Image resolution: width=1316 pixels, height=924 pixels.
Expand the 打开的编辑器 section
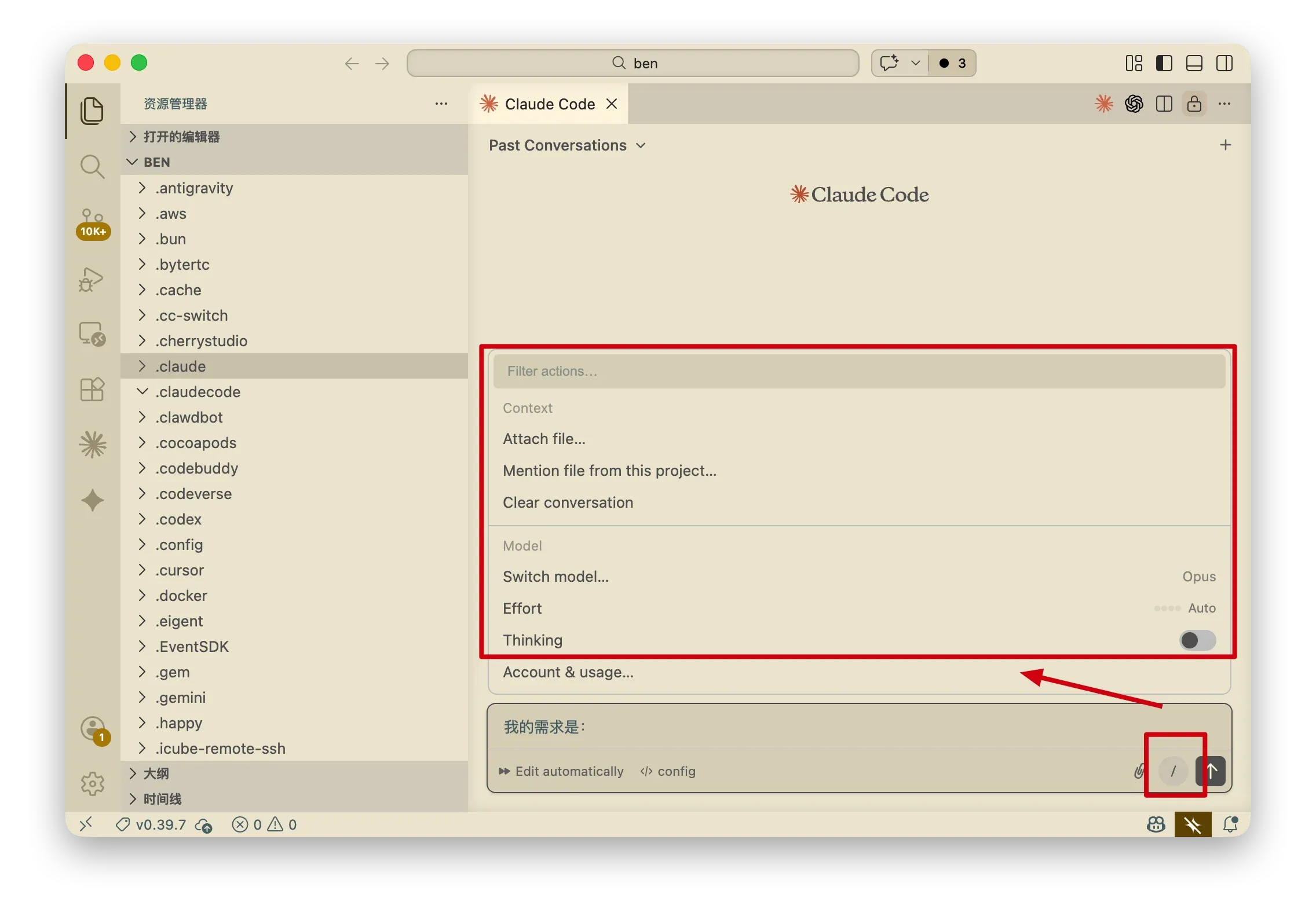294,137
